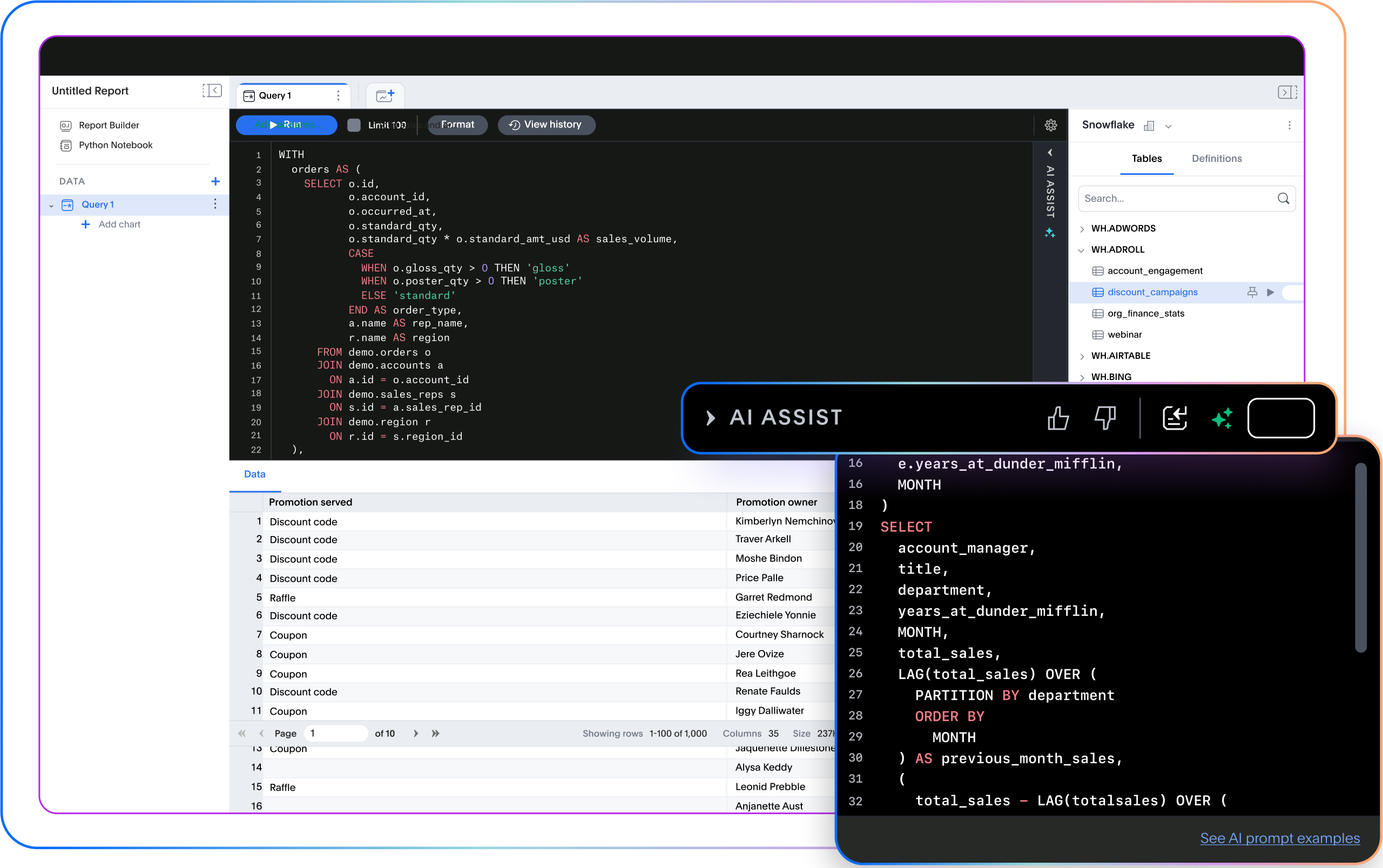Collapse the Untitled Report sidebar
Image resolution: width=1383 pixels, height=868 pixels.
tap(212, 91)
